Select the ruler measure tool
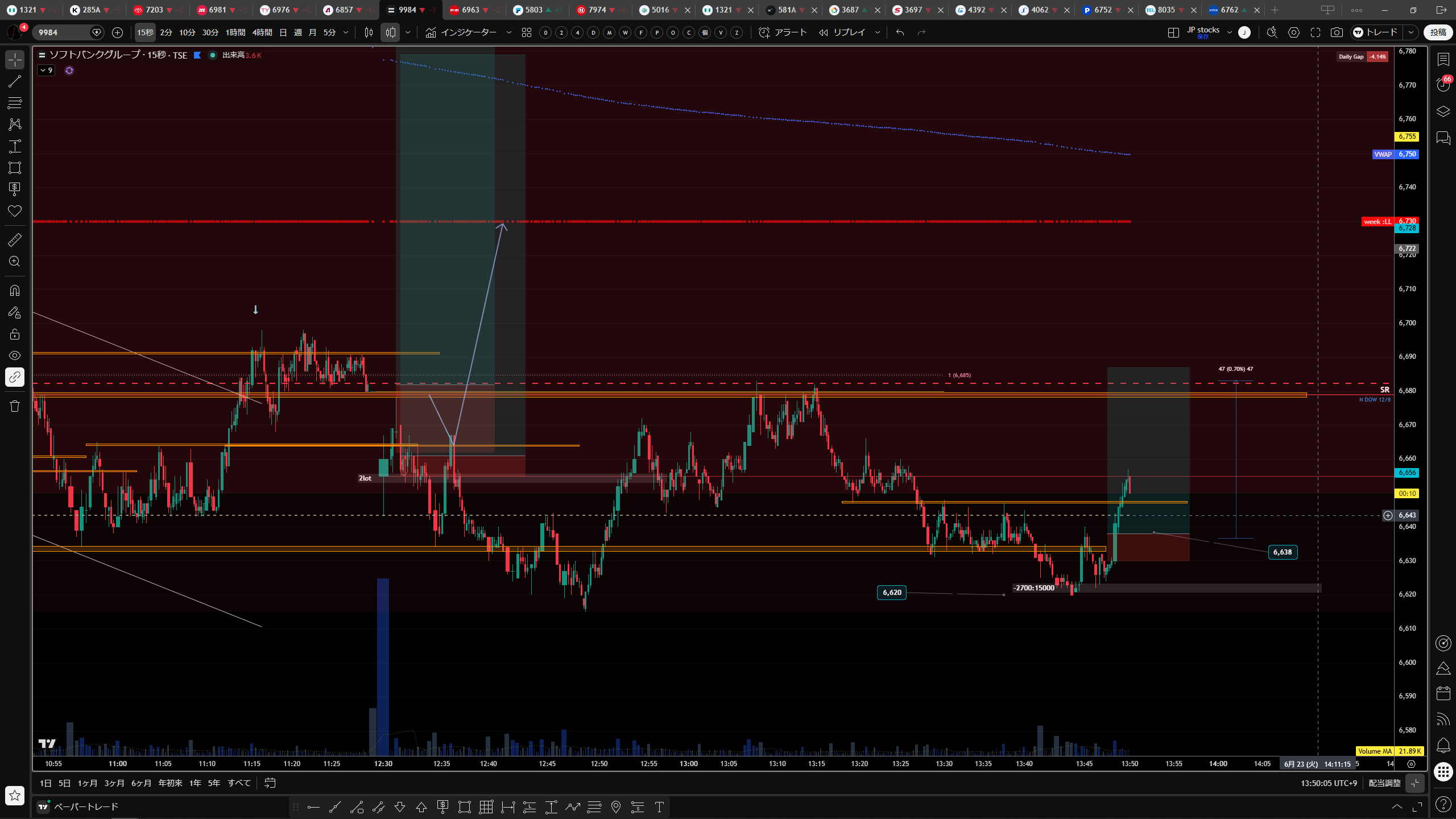The height and width of the screenshot is (819, 1456). coord(15,240)
